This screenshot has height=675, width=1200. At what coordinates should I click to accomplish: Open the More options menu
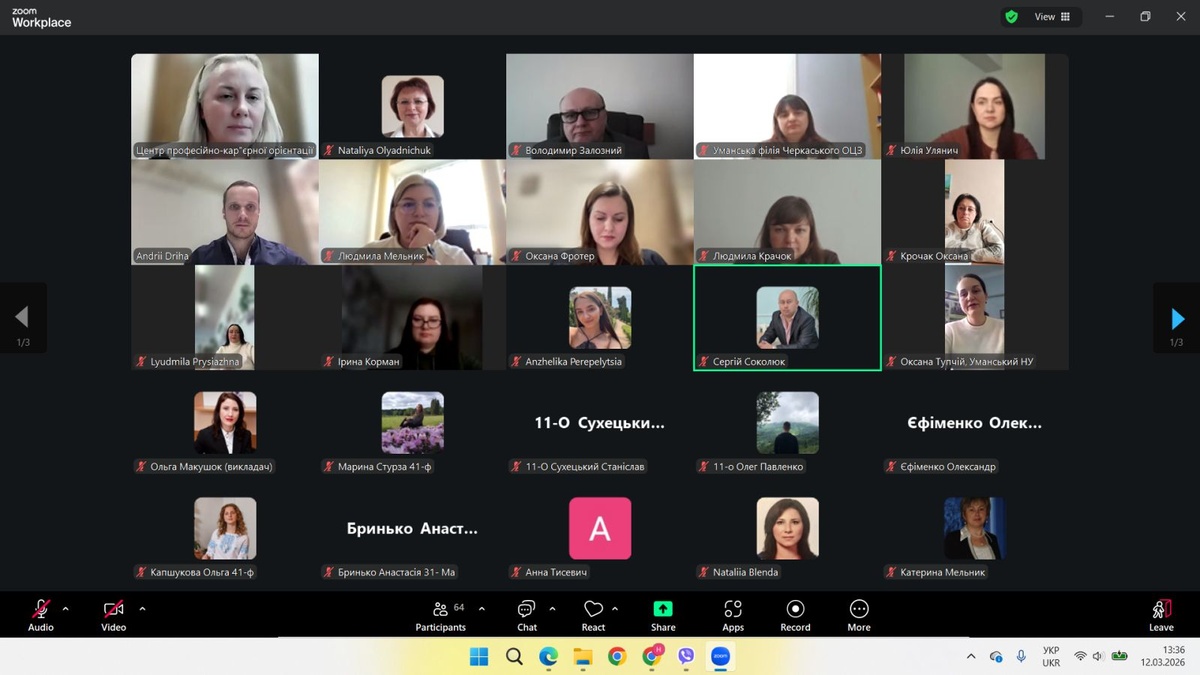[x=858, y=615]
